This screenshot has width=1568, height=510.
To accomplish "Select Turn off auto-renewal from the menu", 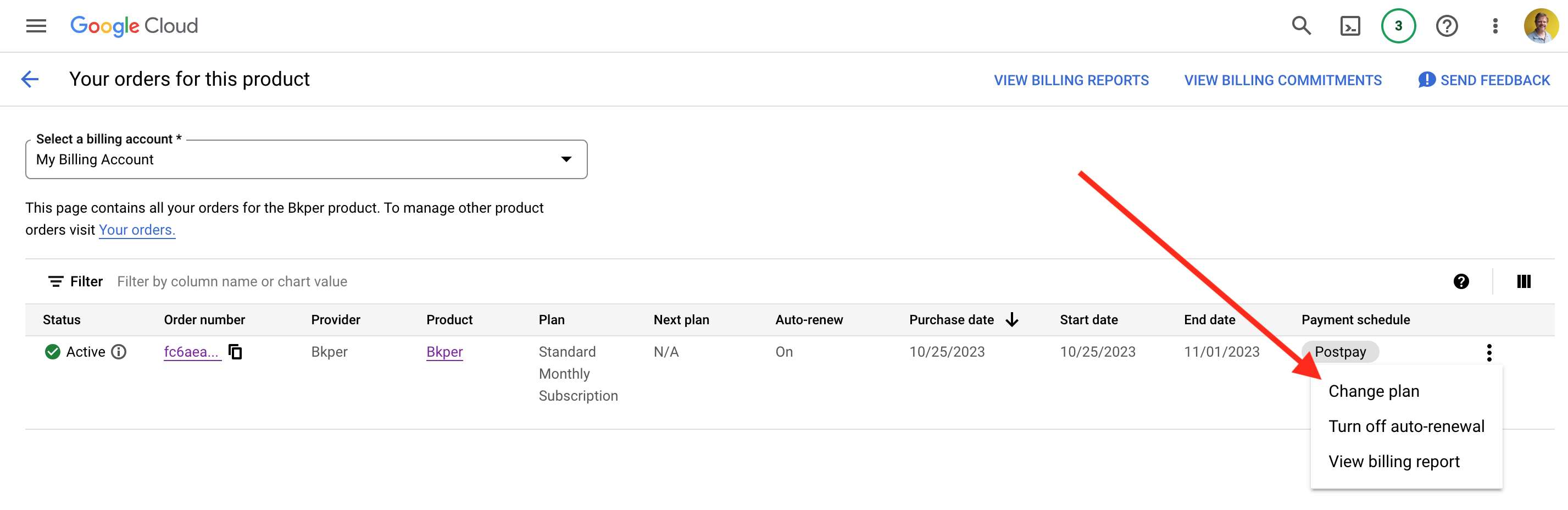I will 1406,426.
